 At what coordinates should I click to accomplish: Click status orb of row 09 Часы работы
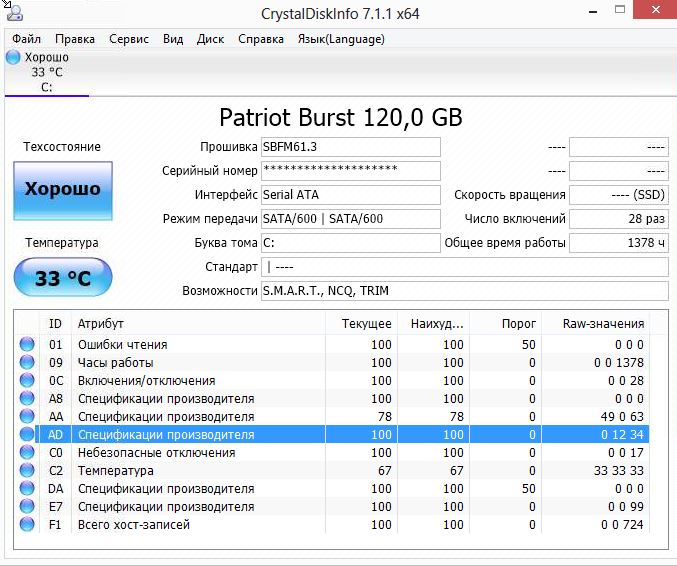[x=27, y=362]
